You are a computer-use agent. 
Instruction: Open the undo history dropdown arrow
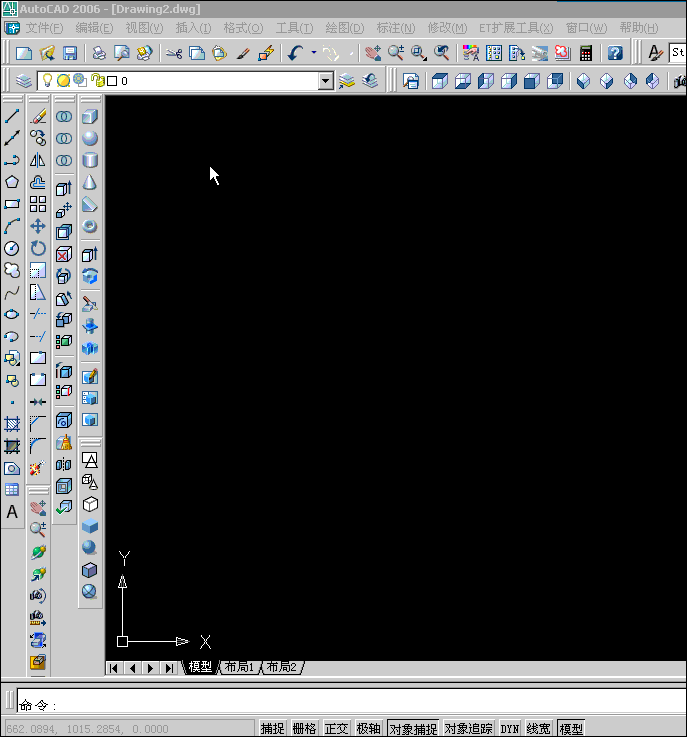(x=314, y=53)
